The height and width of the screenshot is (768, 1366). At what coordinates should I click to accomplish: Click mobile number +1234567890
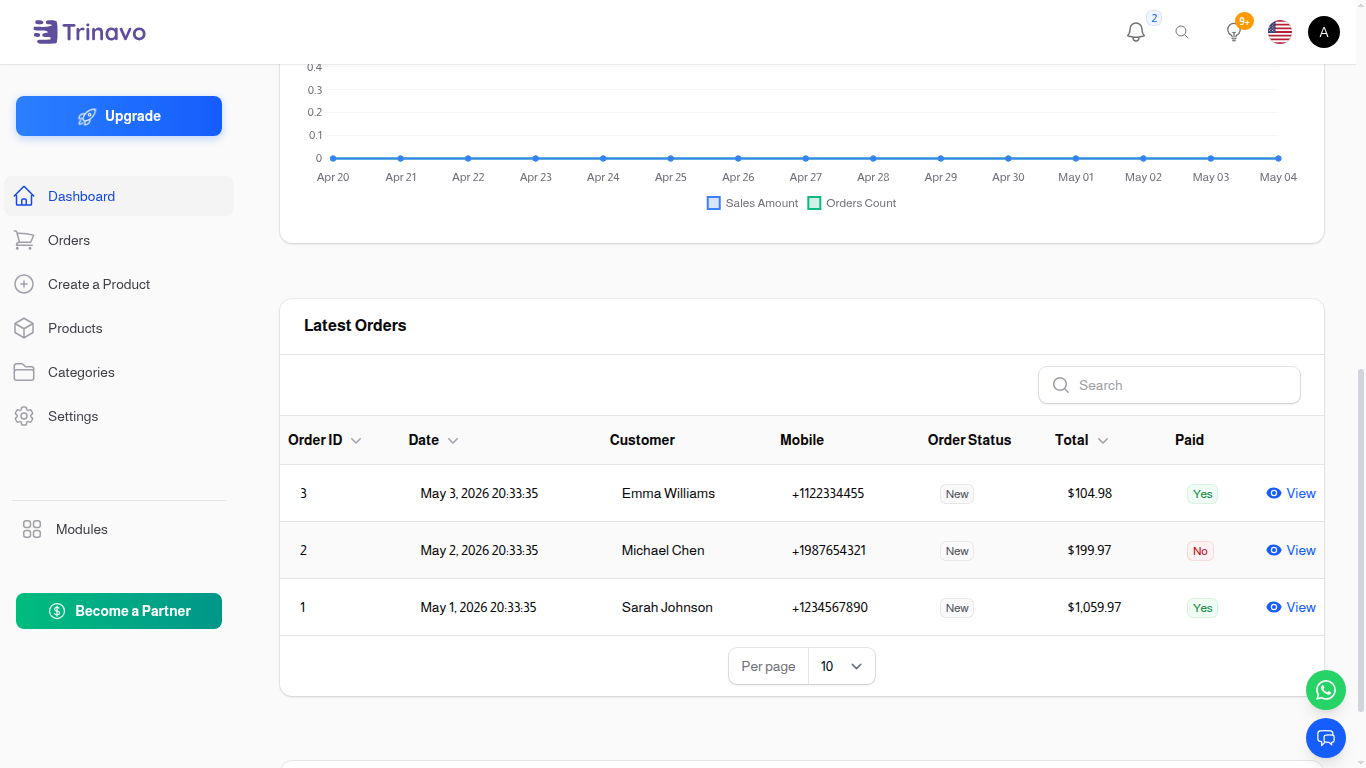pos(830,607)
